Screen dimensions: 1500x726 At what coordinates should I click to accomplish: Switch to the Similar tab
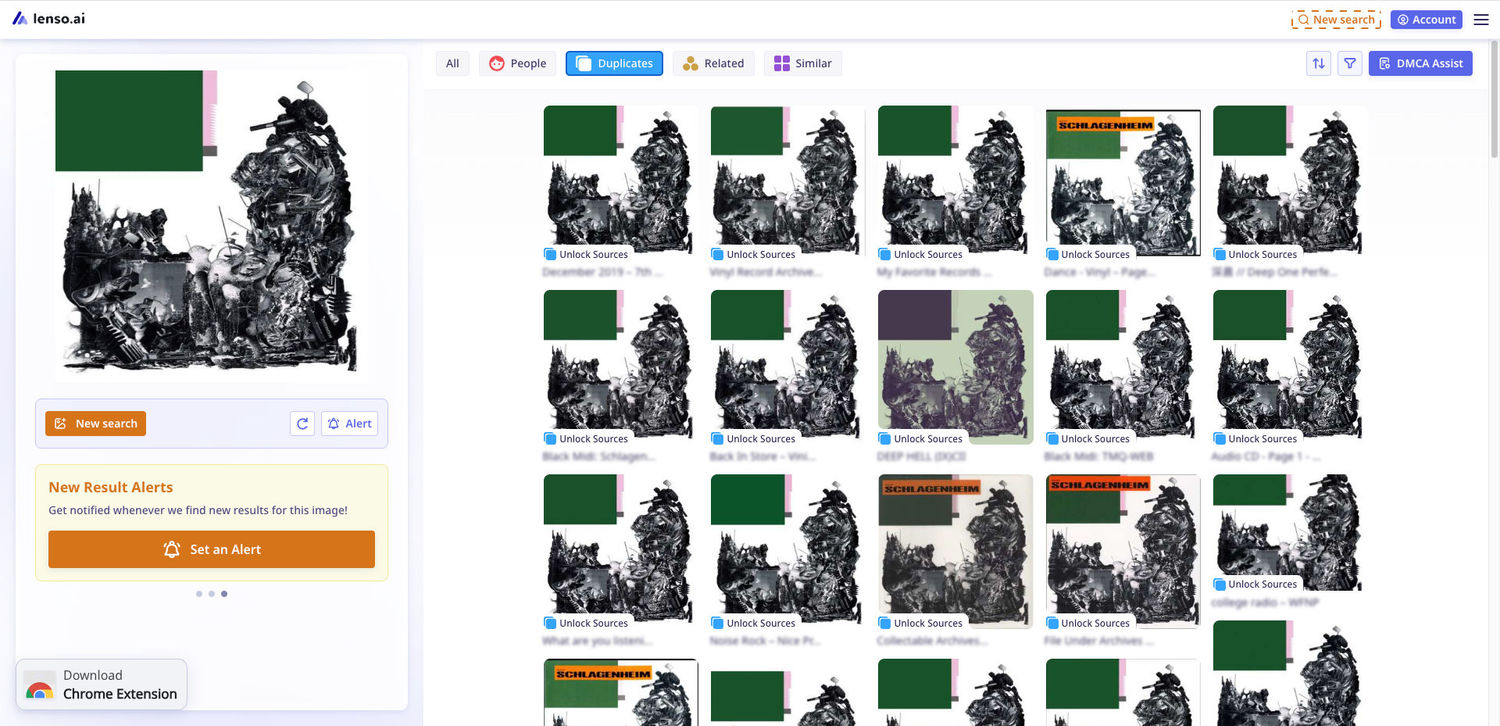[803, 63]
